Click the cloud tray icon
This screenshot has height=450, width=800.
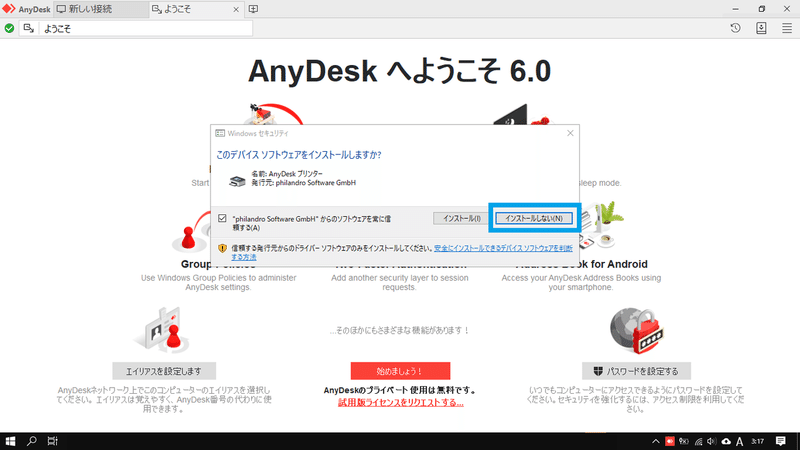point(726,441)
